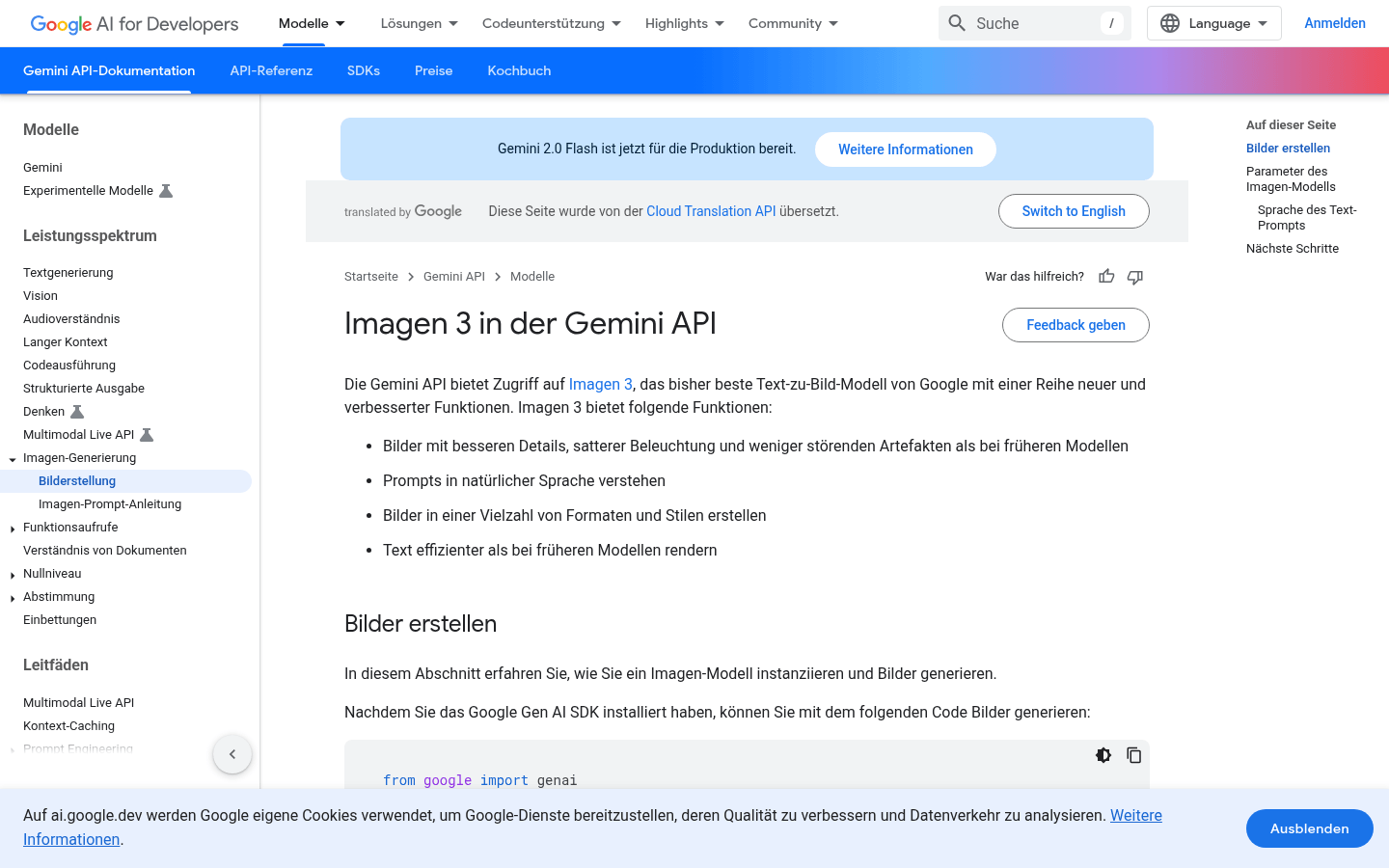Switch to the Kochbuch tab

[519, 70]
